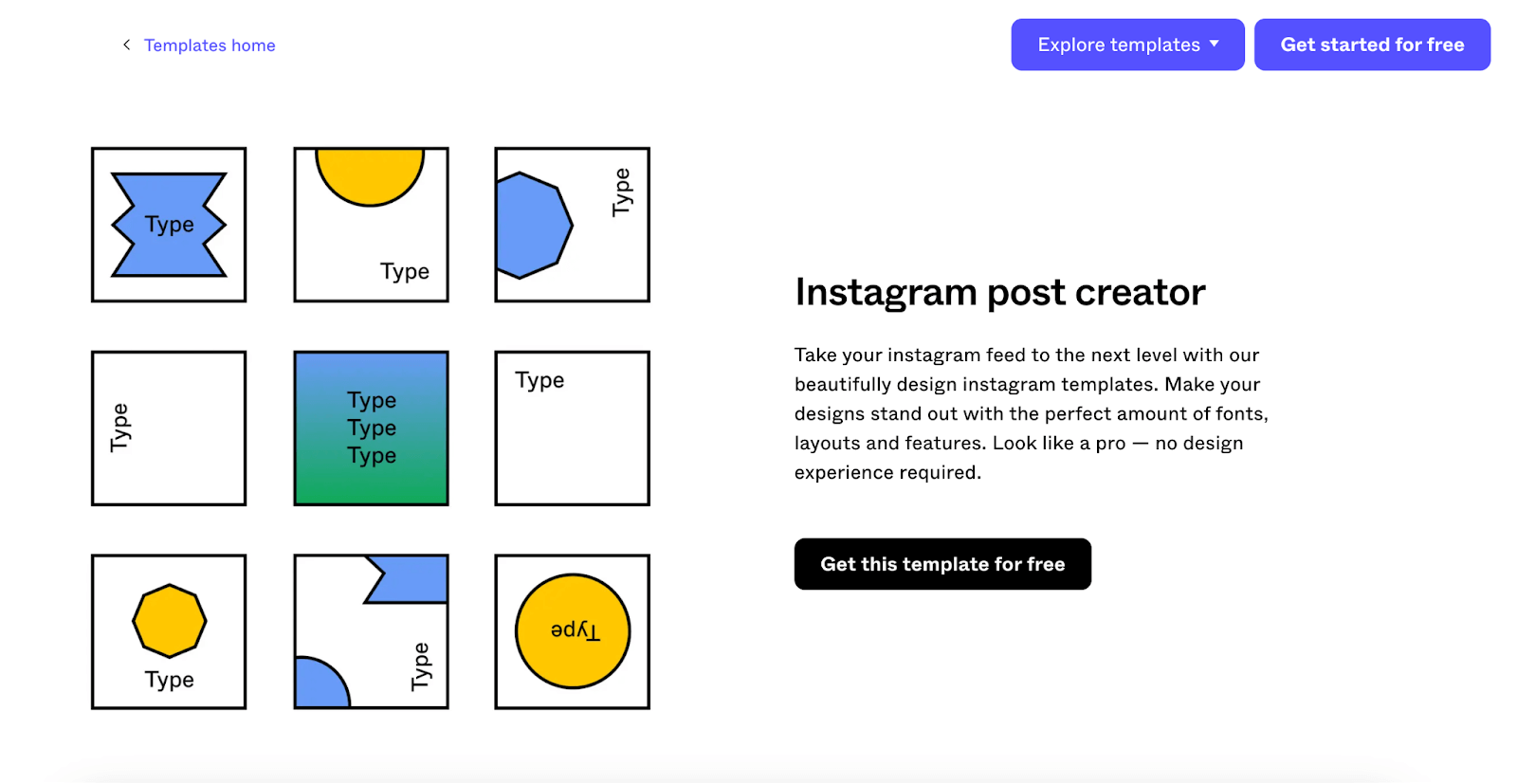Pick the yellow heptagon template

click(168, 630)
